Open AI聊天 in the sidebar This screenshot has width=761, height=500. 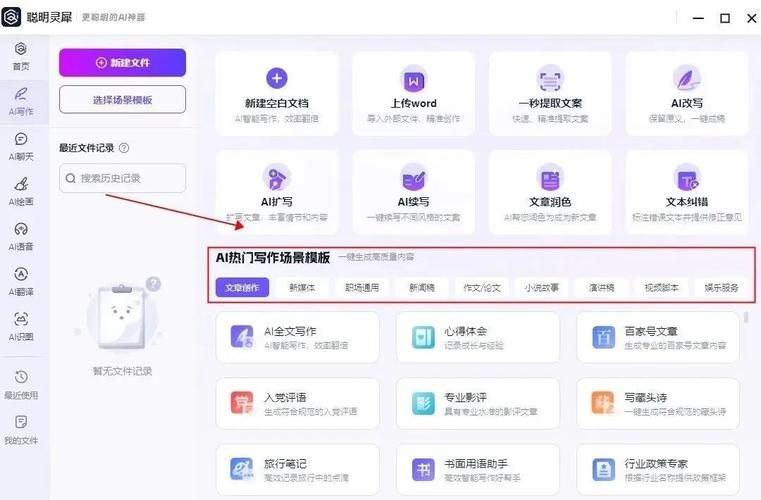(x=21, y=139)
